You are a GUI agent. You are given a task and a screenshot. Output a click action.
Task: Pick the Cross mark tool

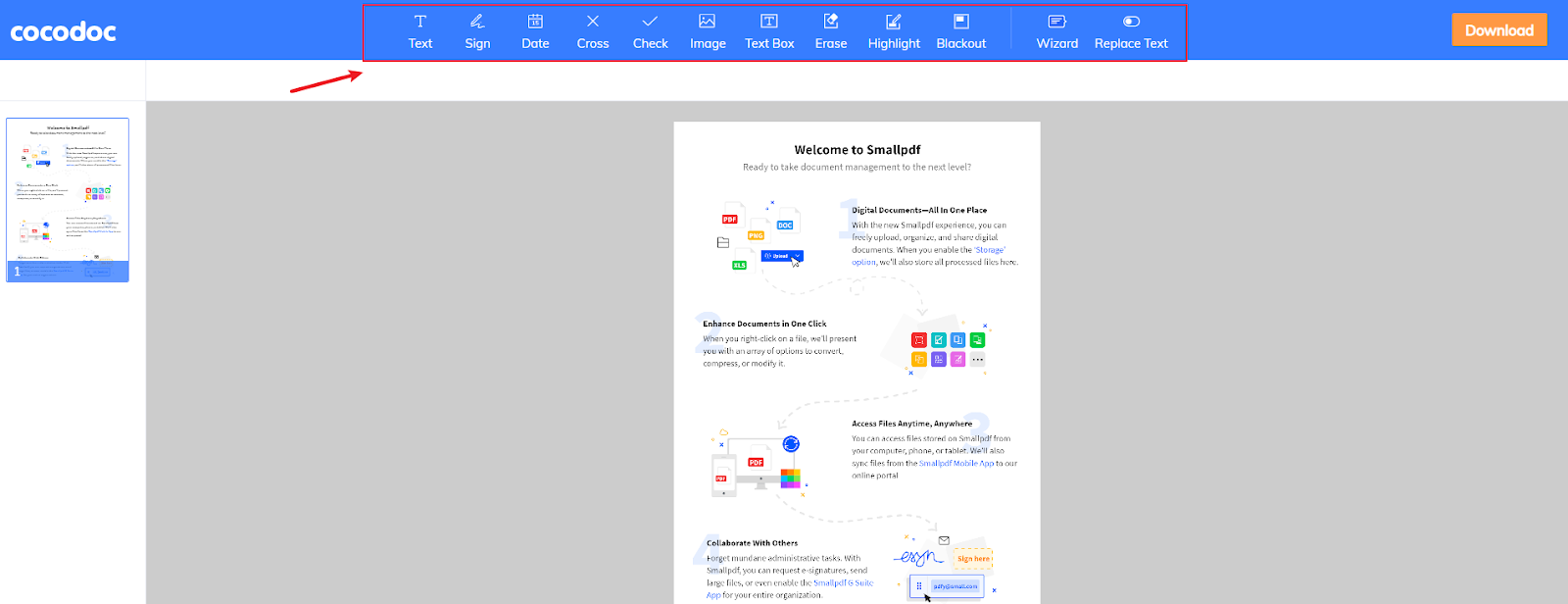593,31
